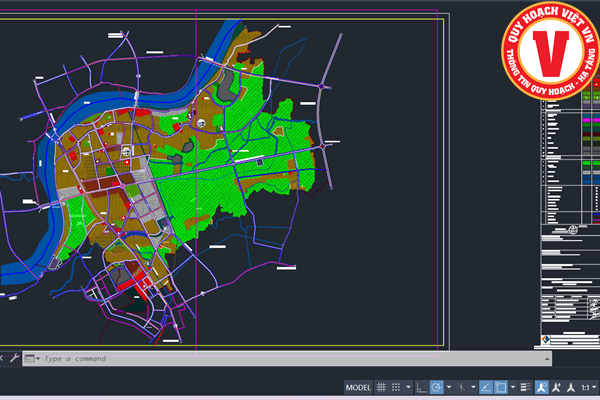Click the 2D Object Snap square icon

pyautogui.click(x=501, y=387)
